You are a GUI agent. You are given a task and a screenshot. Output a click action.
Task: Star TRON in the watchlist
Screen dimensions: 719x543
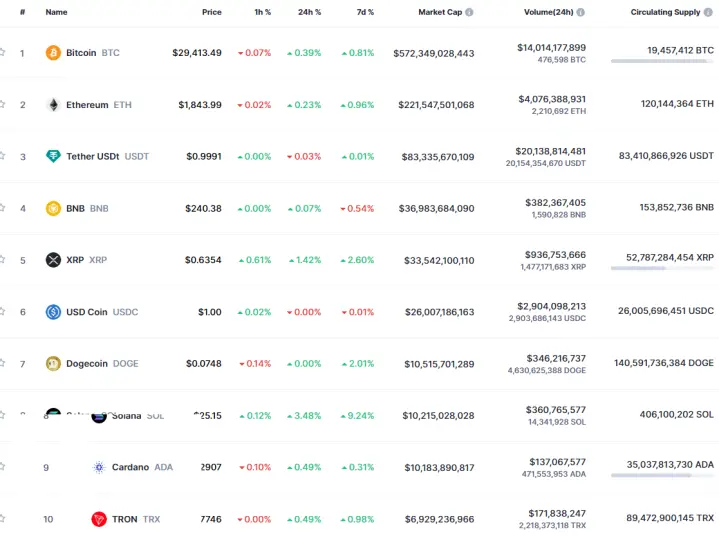(x=2, y=519)
